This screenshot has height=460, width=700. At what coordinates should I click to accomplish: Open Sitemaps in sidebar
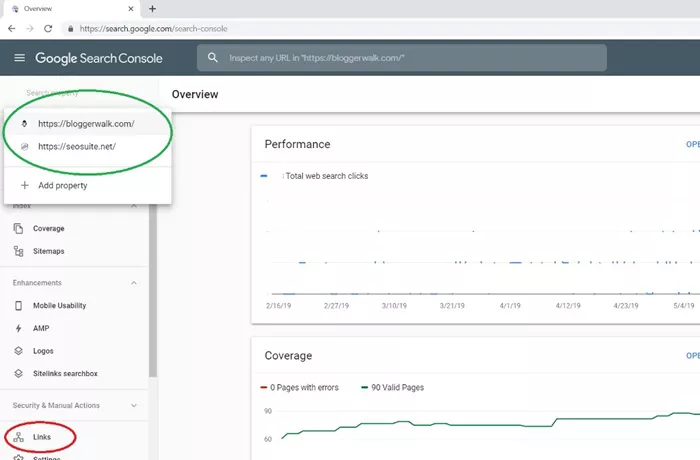coord(49,251)
